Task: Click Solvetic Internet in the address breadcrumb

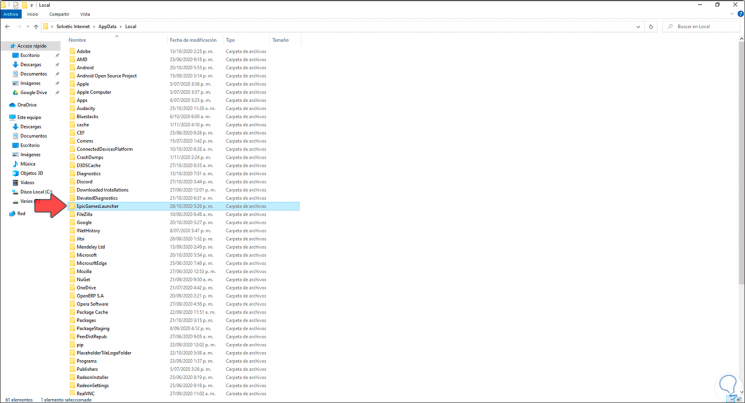Action: tap(73, 27)
